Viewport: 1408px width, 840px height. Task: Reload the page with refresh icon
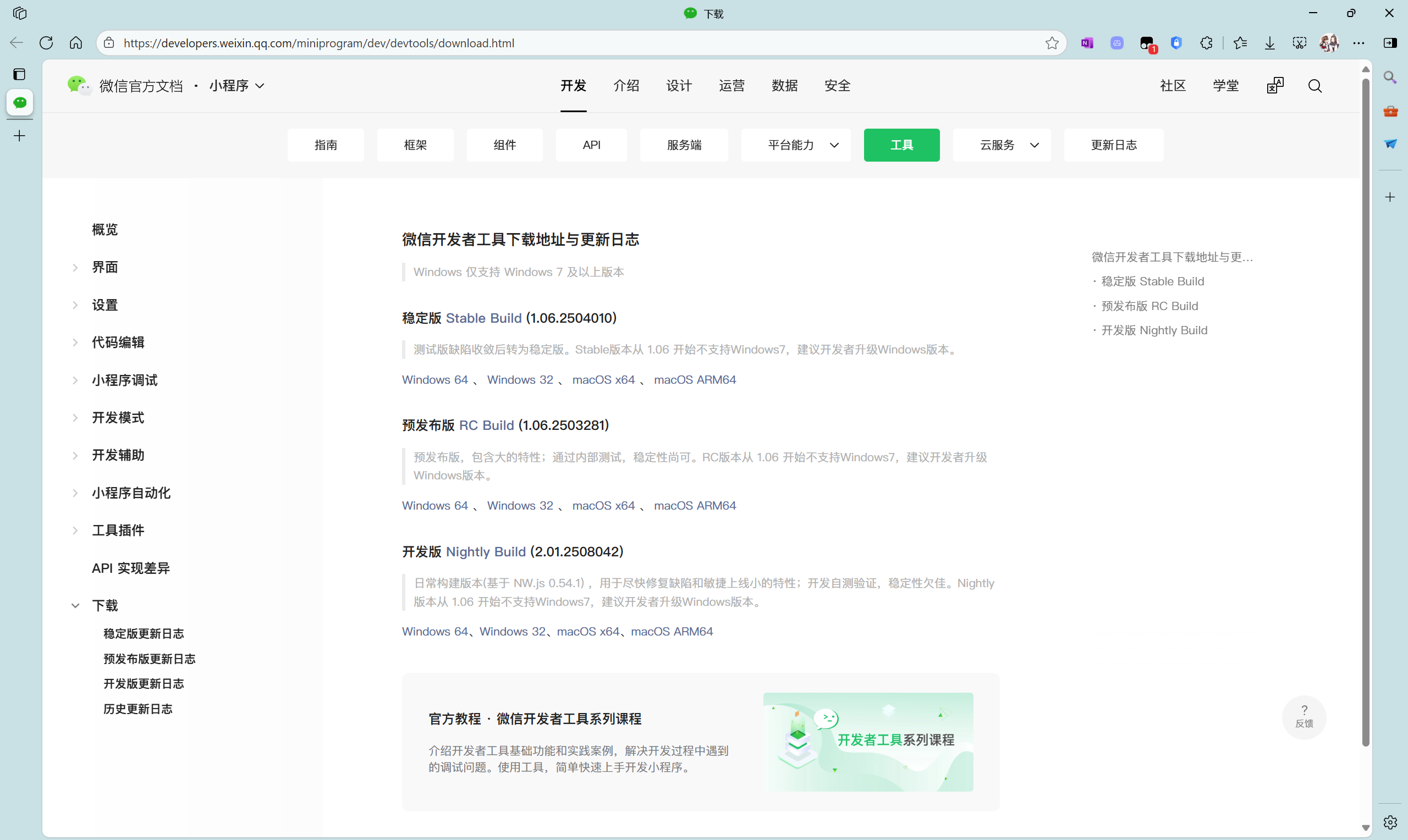click(46, 43)
